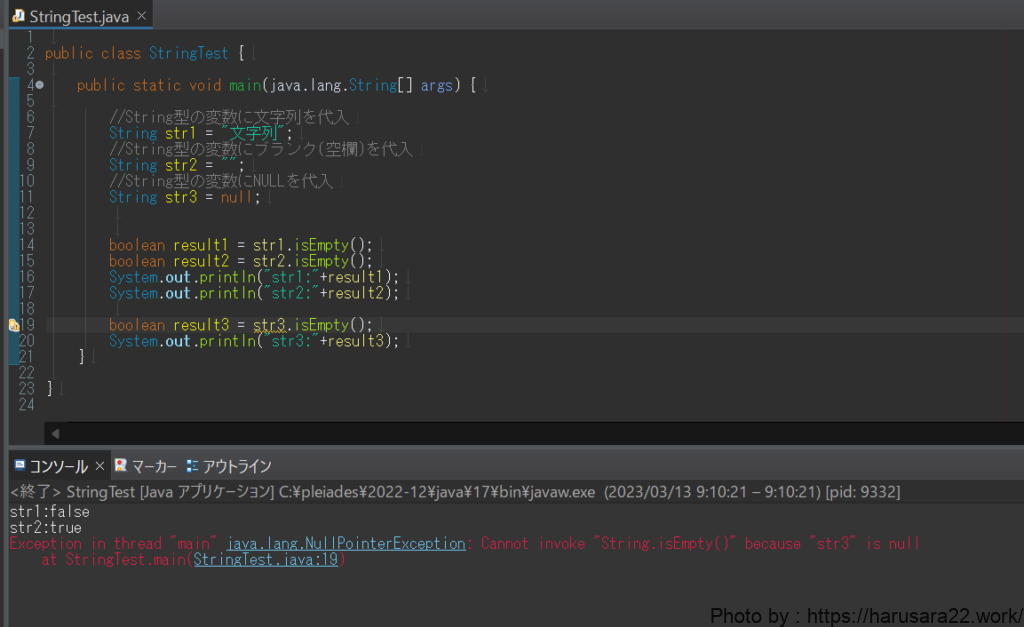
Task: Click the マーカー tab's marker icon
Action: pos(121,466)
